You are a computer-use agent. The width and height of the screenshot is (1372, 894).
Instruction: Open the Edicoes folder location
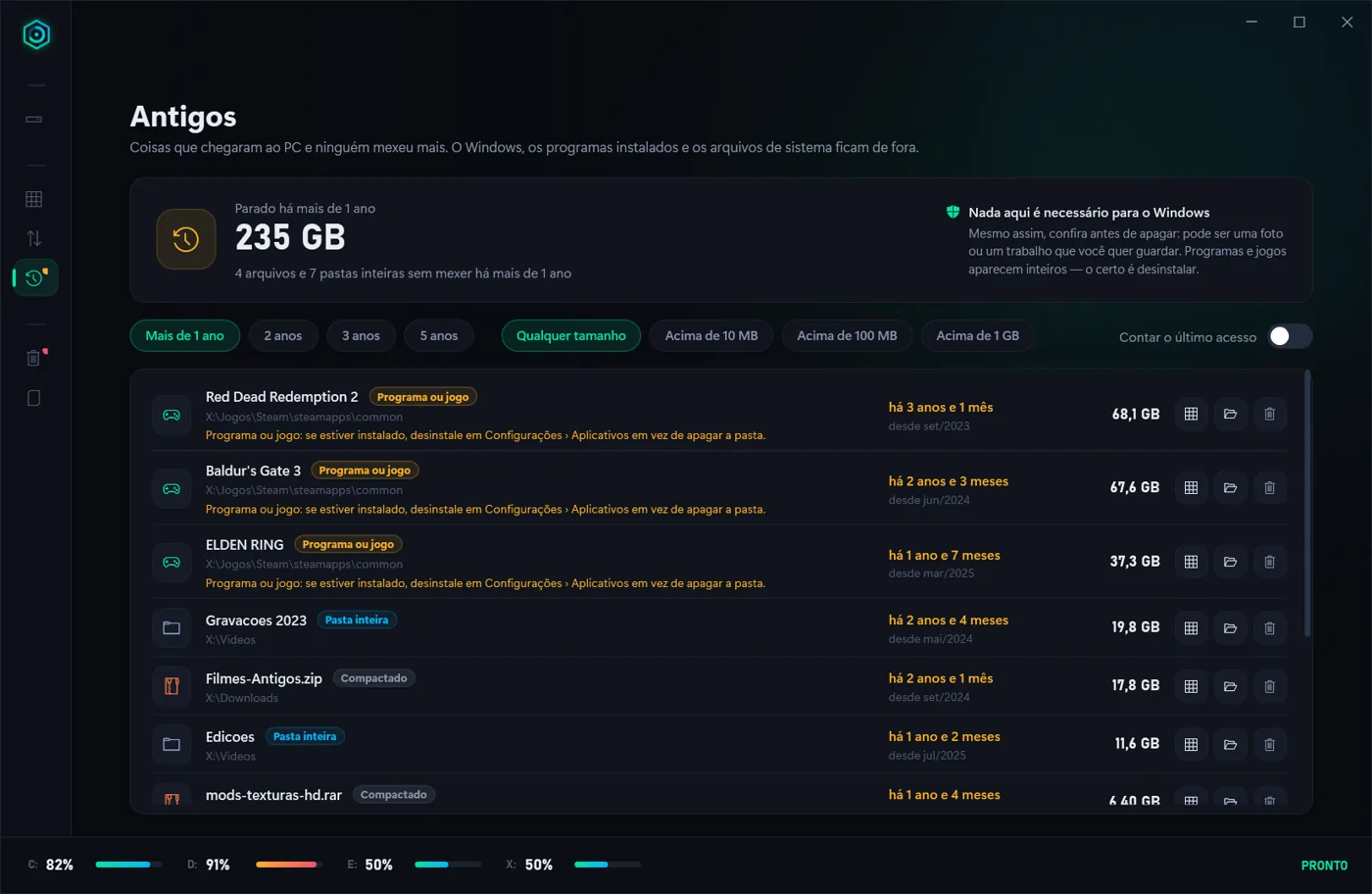(x=1230, y=745)
